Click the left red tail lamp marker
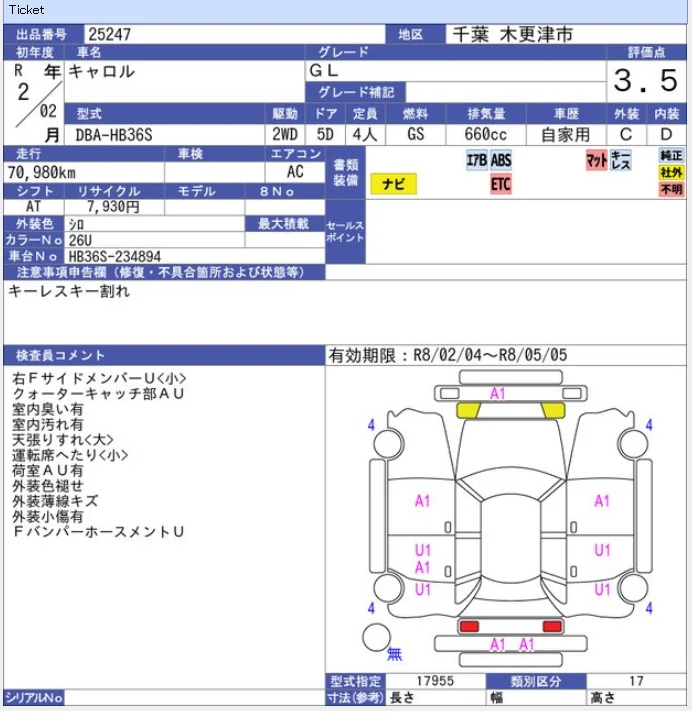Screen dimensions: 692x715 [x=469, y=626]
